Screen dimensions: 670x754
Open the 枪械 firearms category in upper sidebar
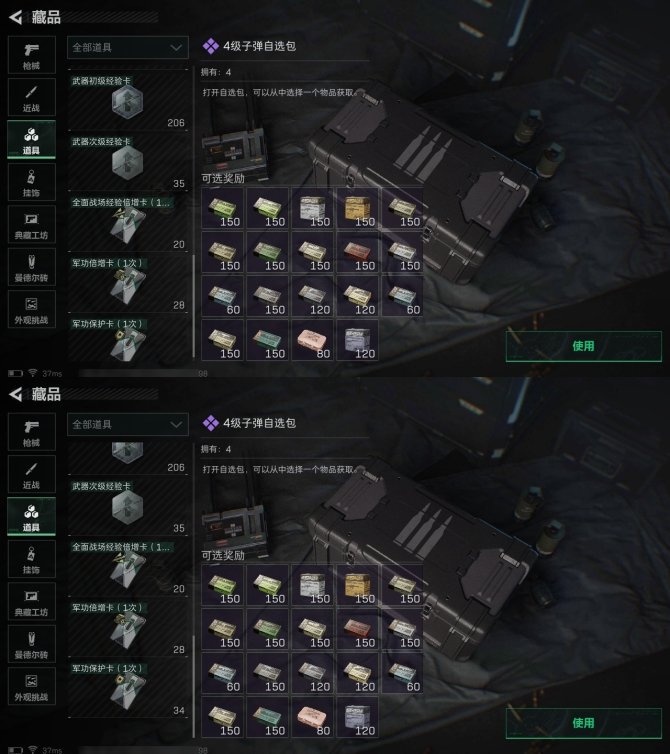(x=31, y=55)
